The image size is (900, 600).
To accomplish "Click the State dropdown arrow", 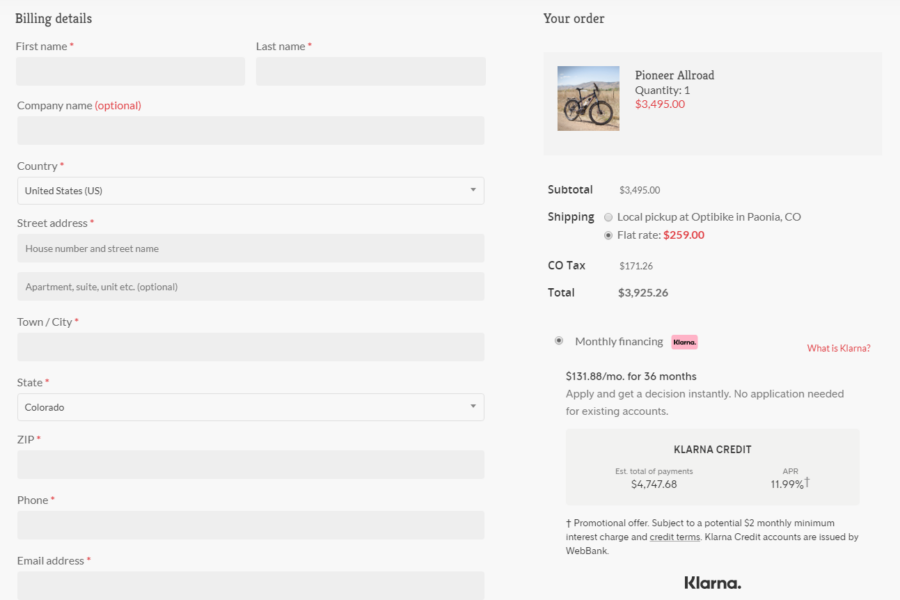I will coord(472,407).
